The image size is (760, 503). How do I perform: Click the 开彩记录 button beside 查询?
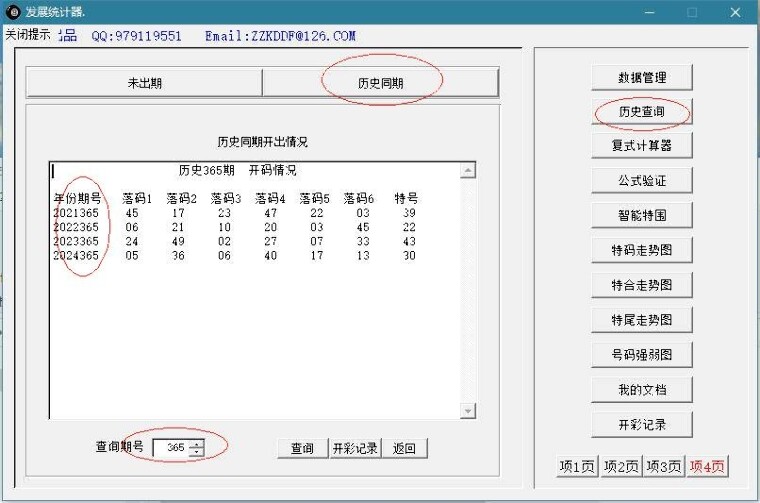pos(355,448)
